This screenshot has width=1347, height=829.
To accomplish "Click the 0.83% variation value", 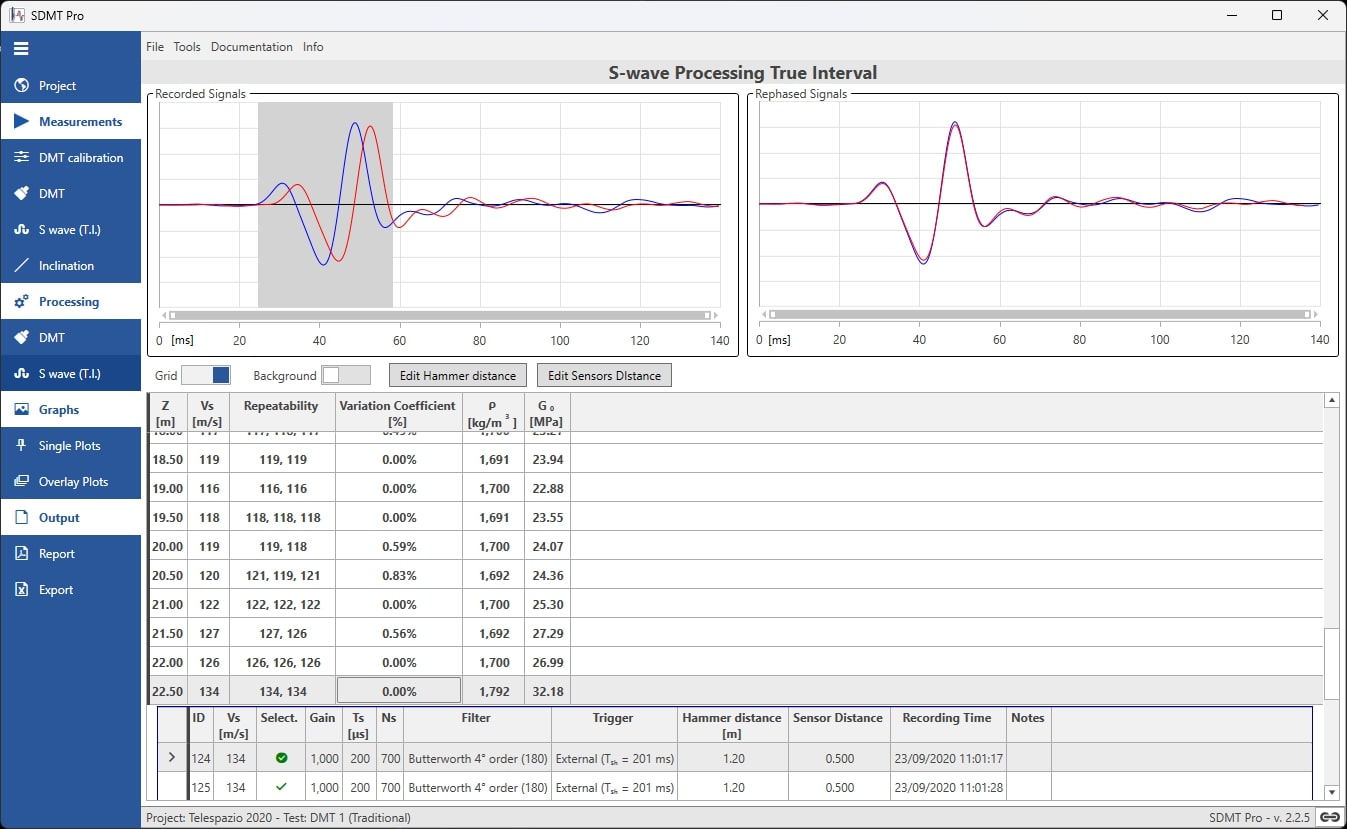I will click(398, 576).
